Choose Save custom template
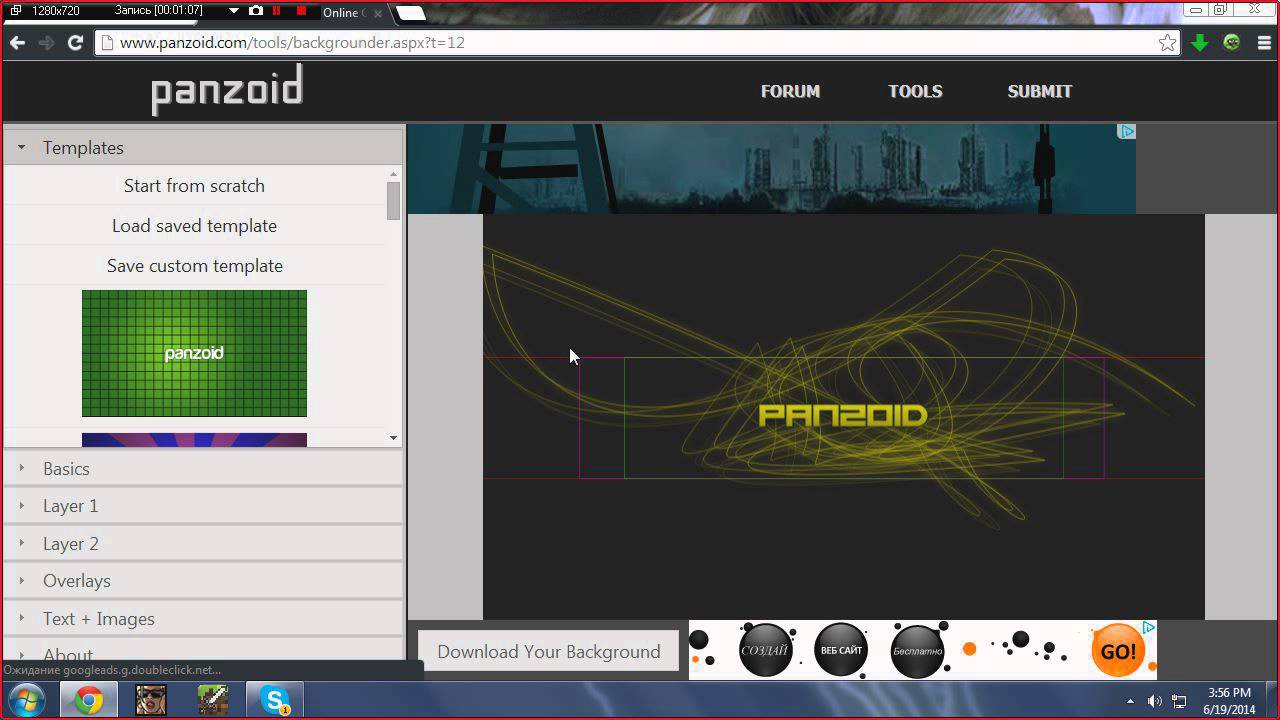 (x=194, y=266)
